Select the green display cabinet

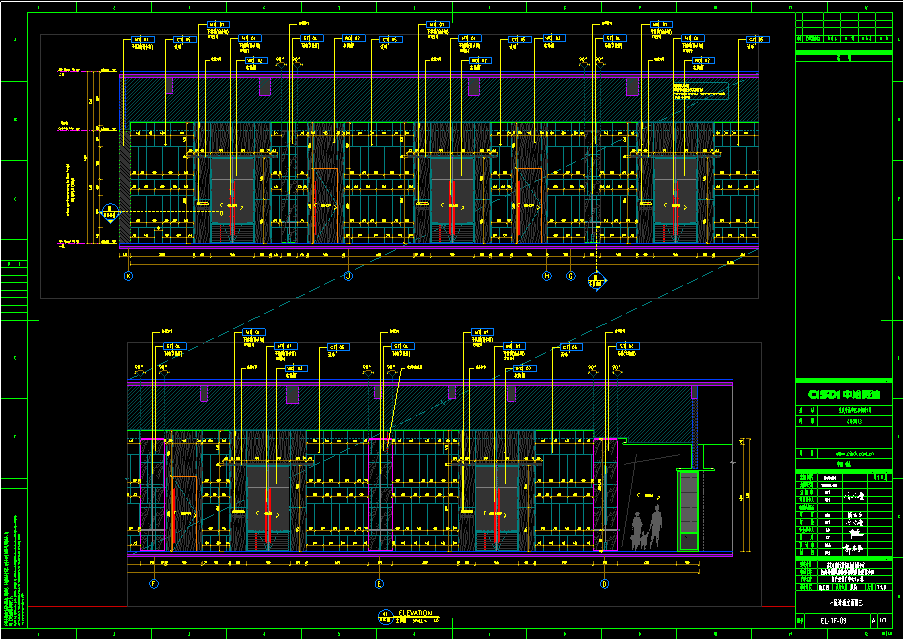[688, 510]
